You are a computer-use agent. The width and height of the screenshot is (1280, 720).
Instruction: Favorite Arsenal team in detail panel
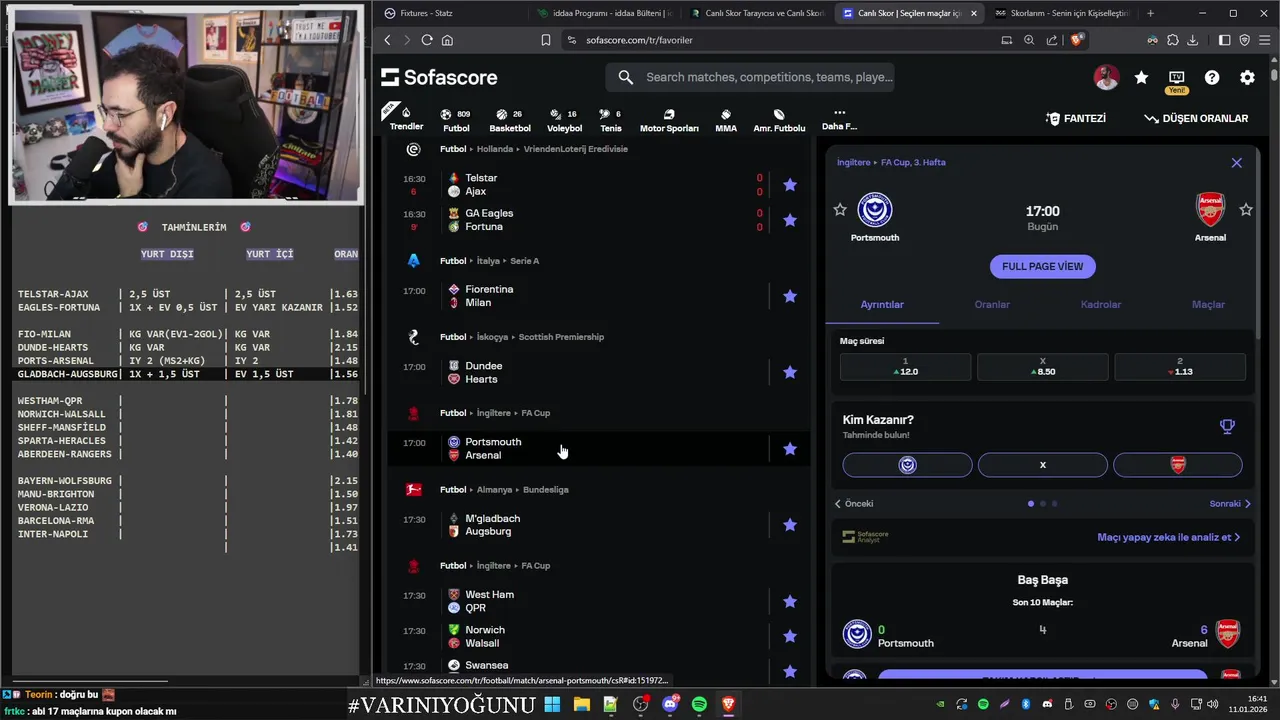[x=1246, y=209]
